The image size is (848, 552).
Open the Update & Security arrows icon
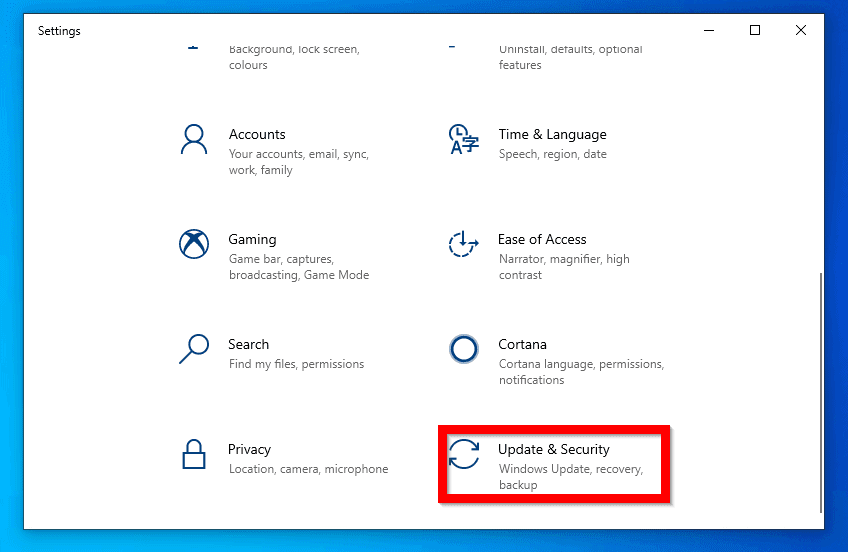click(463, 454)
